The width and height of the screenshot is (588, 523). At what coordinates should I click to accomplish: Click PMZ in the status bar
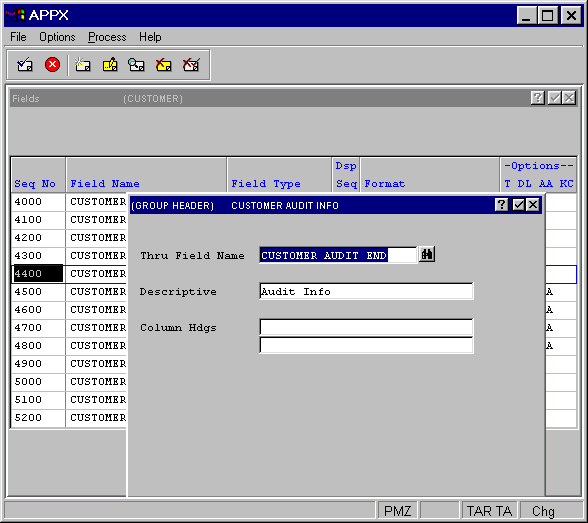pyautogui.click(x=398, y=511)
